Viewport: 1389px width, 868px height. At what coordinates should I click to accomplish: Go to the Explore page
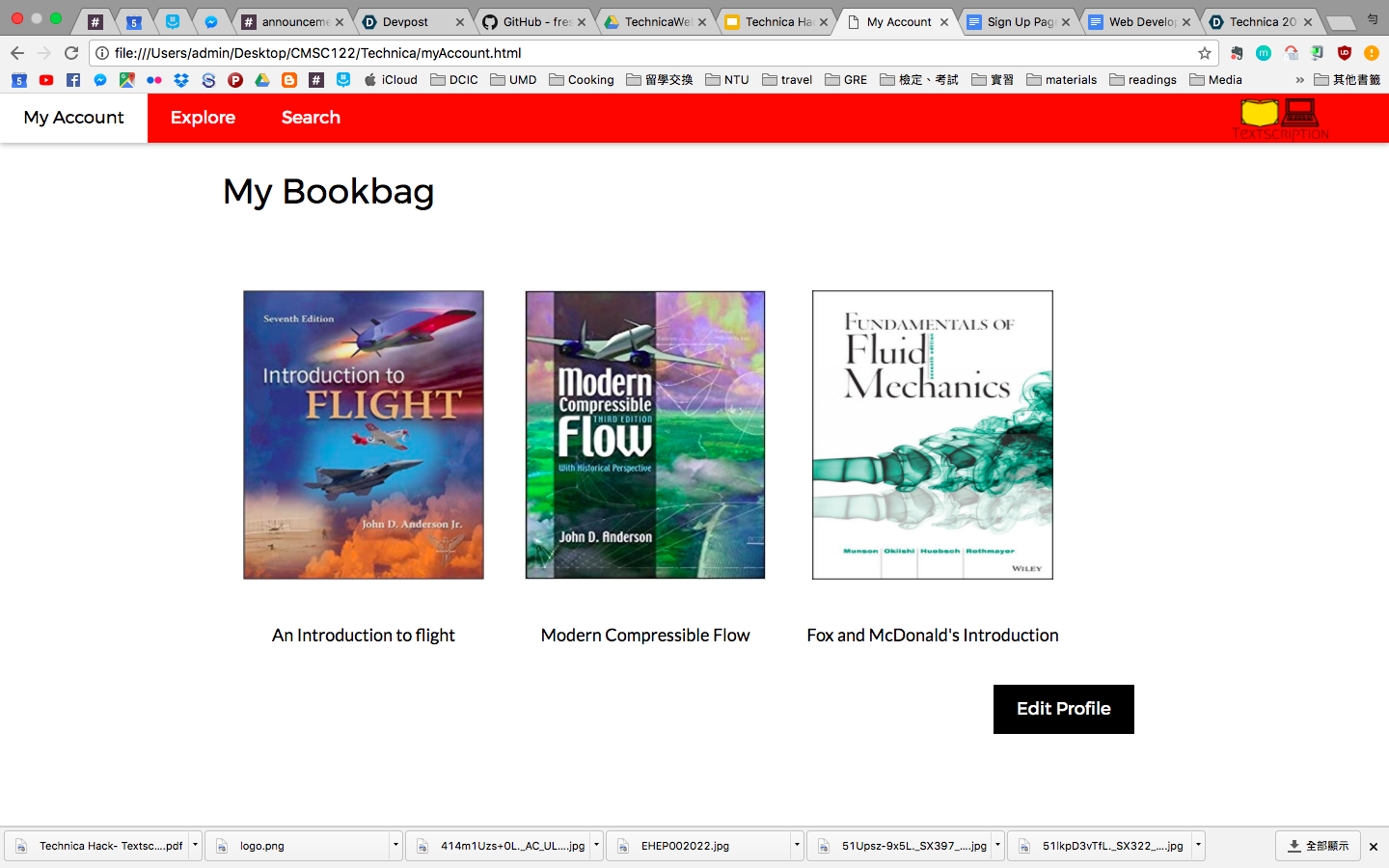[x=203, y=118]
